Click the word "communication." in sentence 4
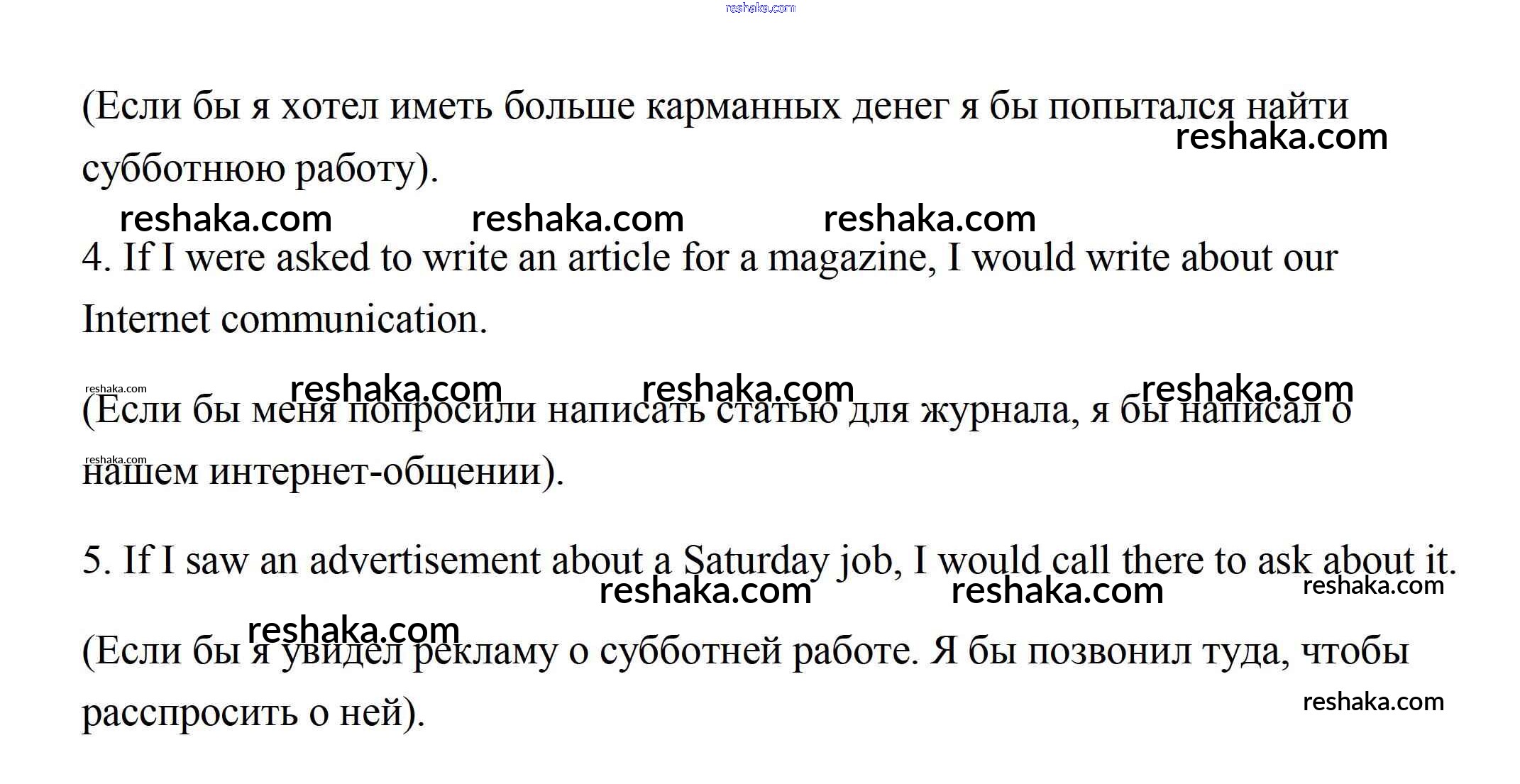1520x784 pixels. click(x=354, y=319)
